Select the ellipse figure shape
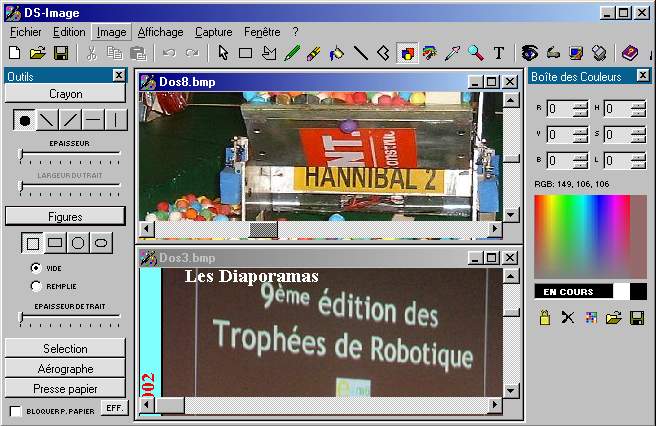Screen dimensions: 656x426 pos(100,243)
